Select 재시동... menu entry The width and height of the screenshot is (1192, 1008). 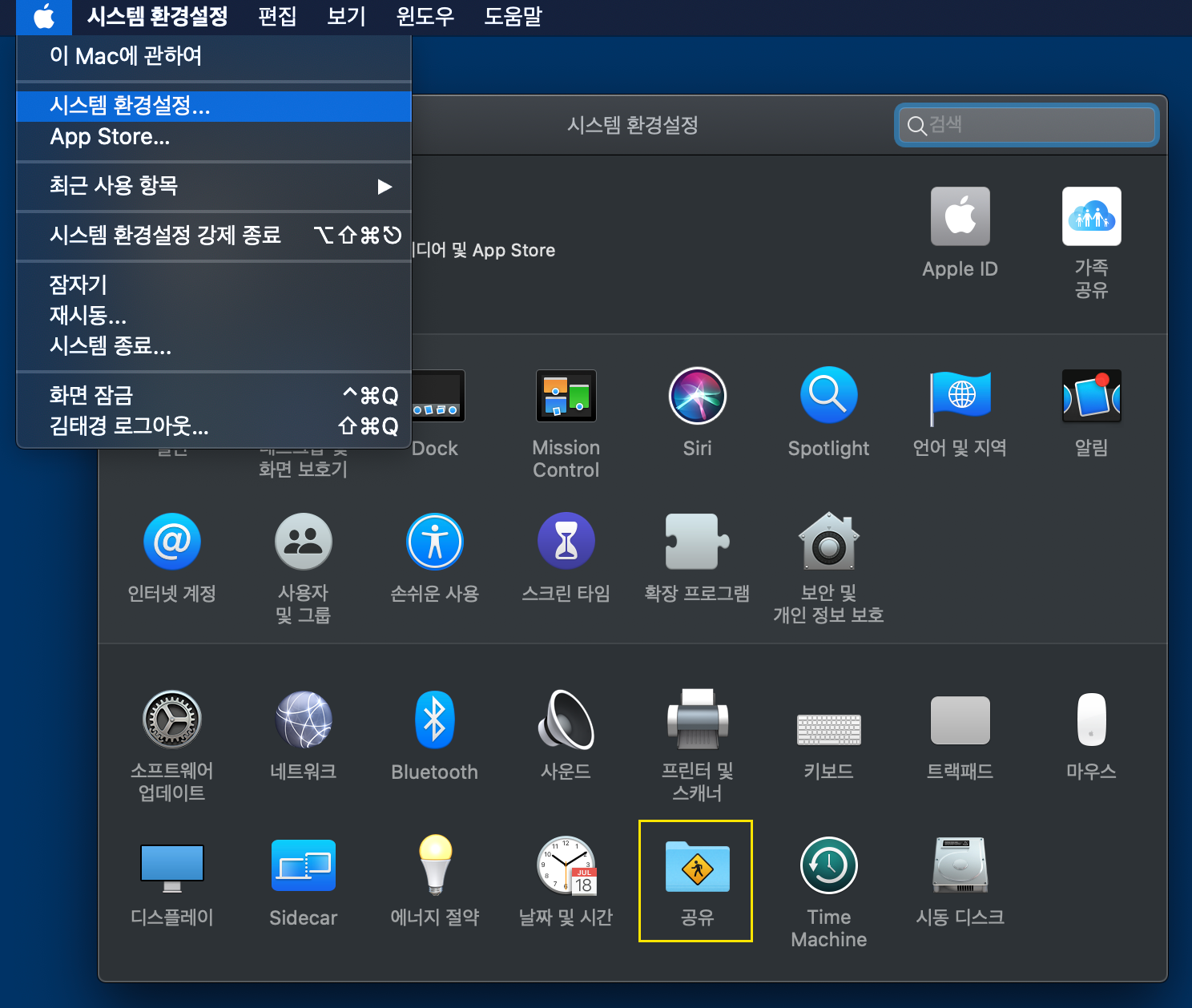pos(214,315)
